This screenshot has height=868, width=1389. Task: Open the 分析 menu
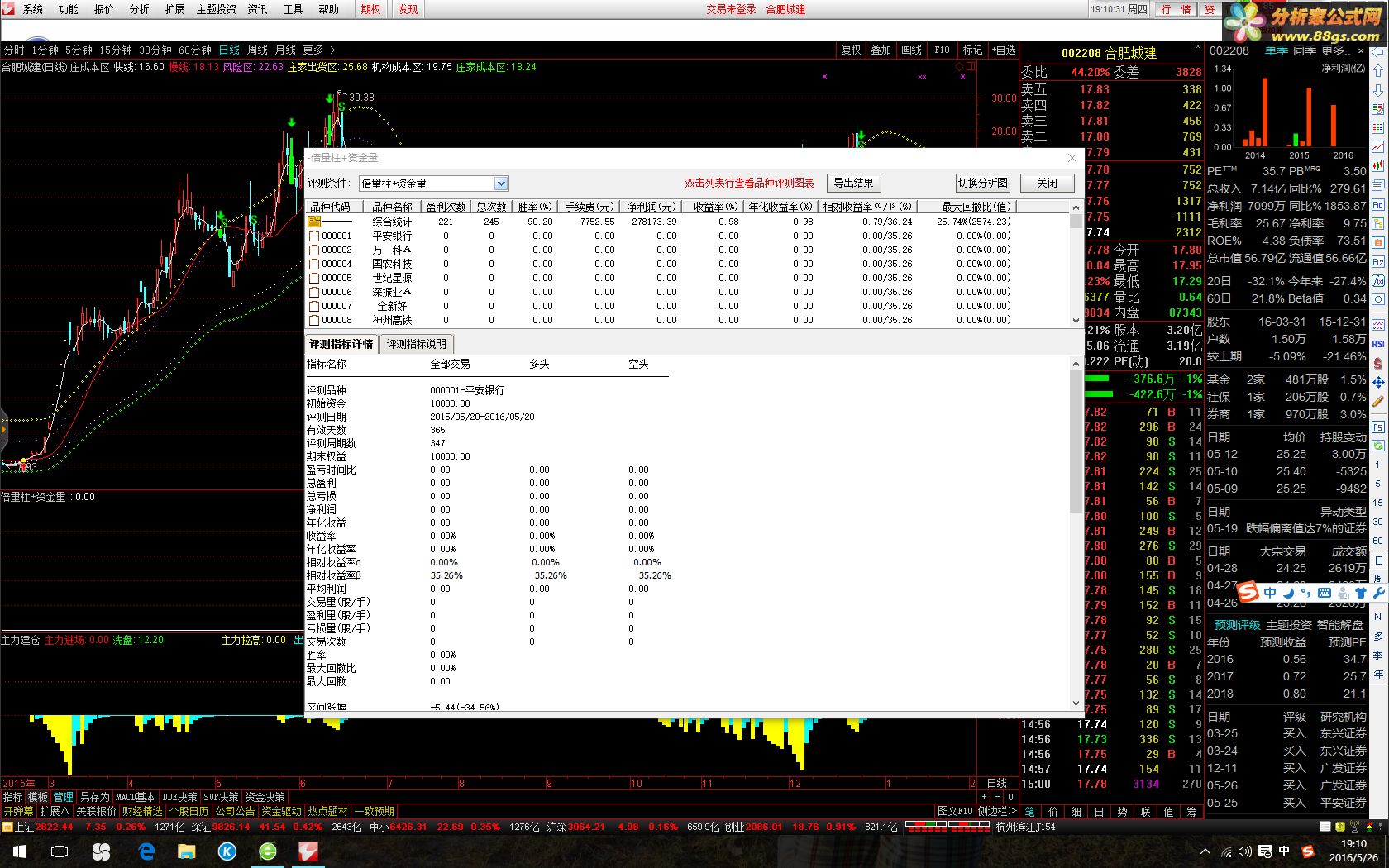[x=139, y=9]
